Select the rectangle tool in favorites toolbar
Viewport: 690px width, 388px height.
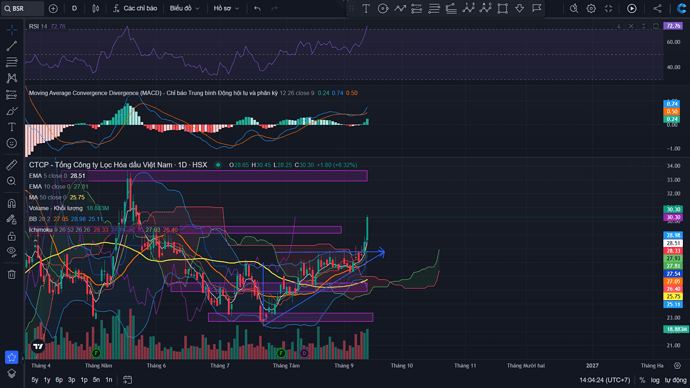click(x=502, y=8)
